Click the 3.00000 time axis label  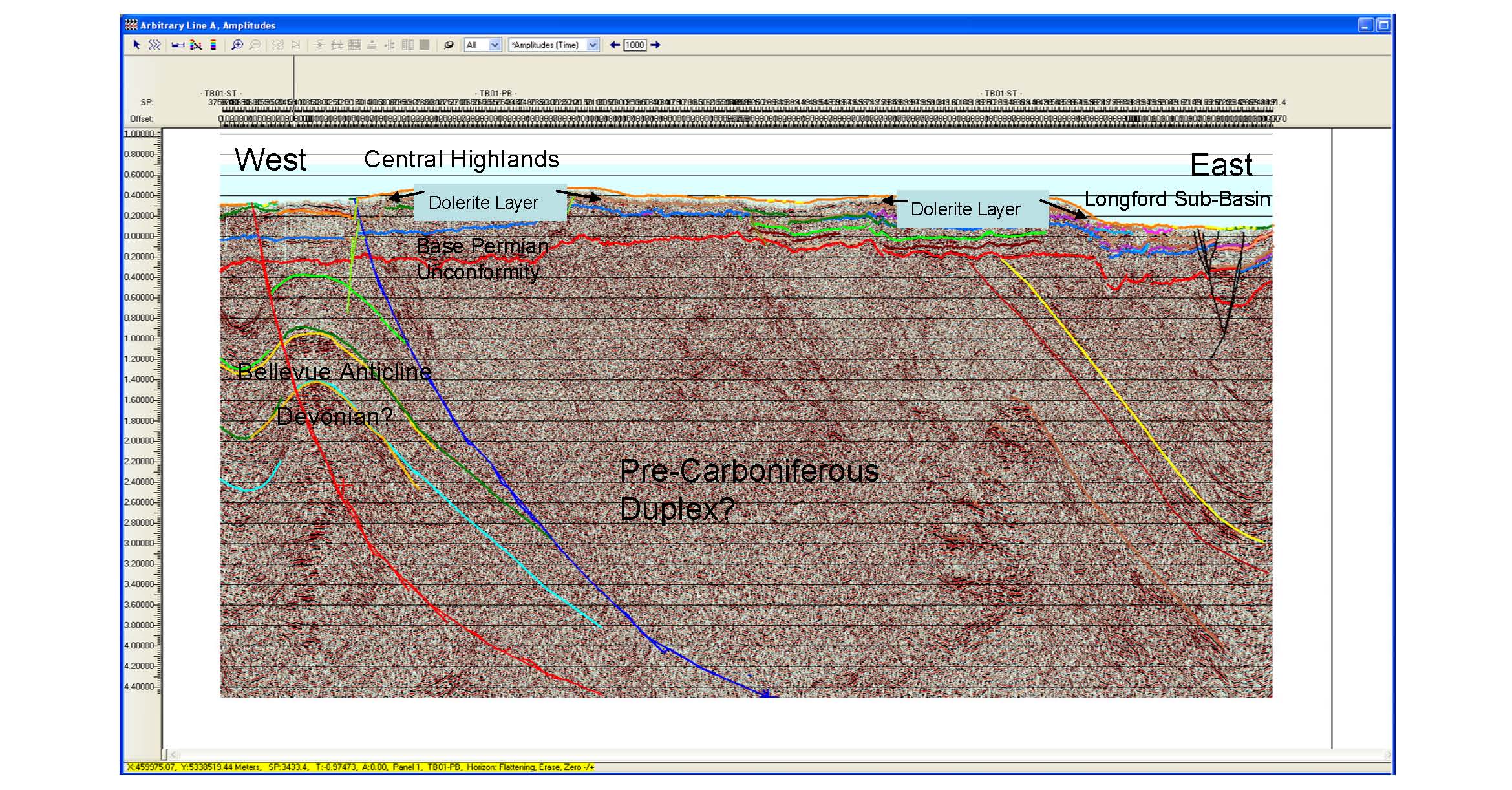[x=139, y=543]
